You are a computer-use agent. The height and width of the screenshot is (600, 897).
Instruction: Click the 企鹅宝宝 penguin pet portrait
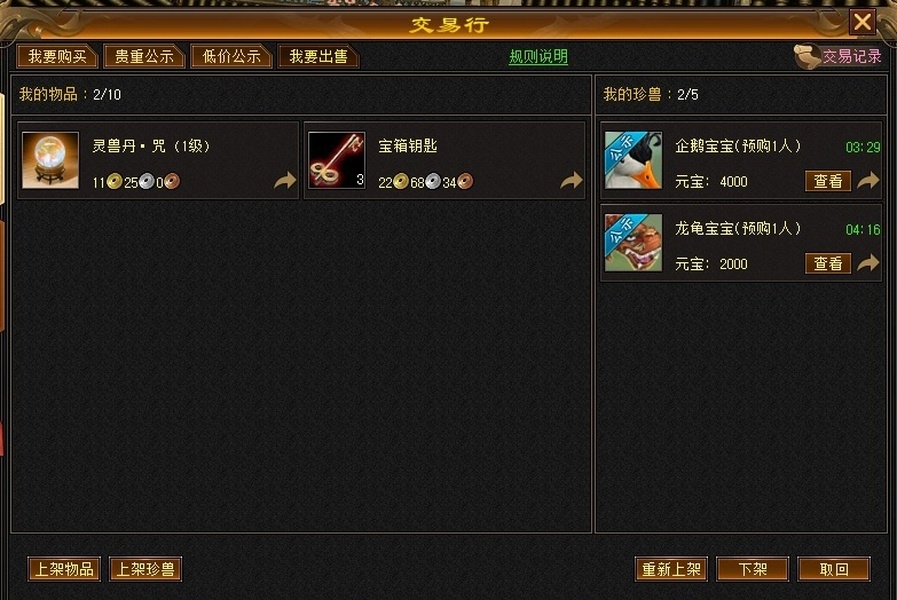click(x=633, y=160)
